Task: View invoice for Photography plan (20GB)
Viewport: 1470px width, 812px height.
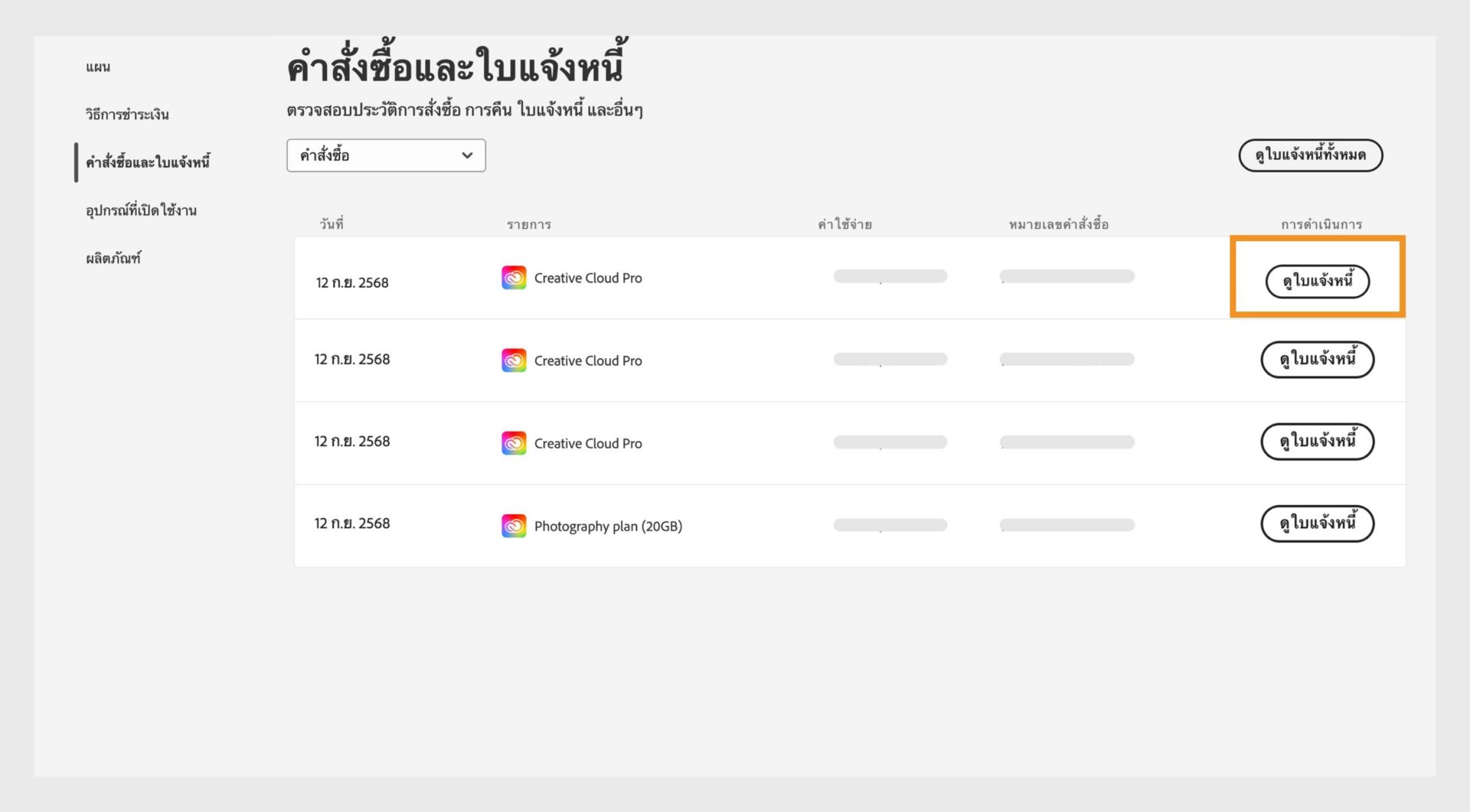Action: pos(1317,523)
